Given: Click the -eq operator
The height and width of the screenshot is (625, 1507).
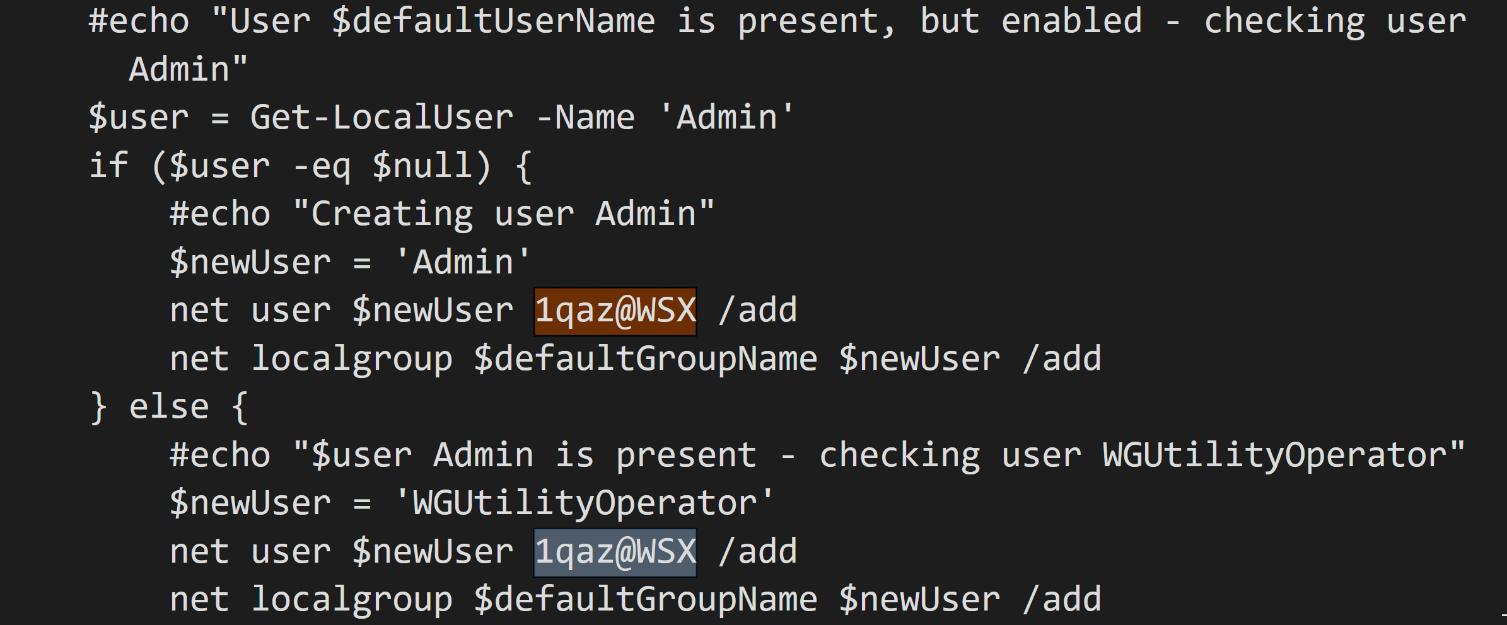Looking at the screenshot, I should click(321, 166).
